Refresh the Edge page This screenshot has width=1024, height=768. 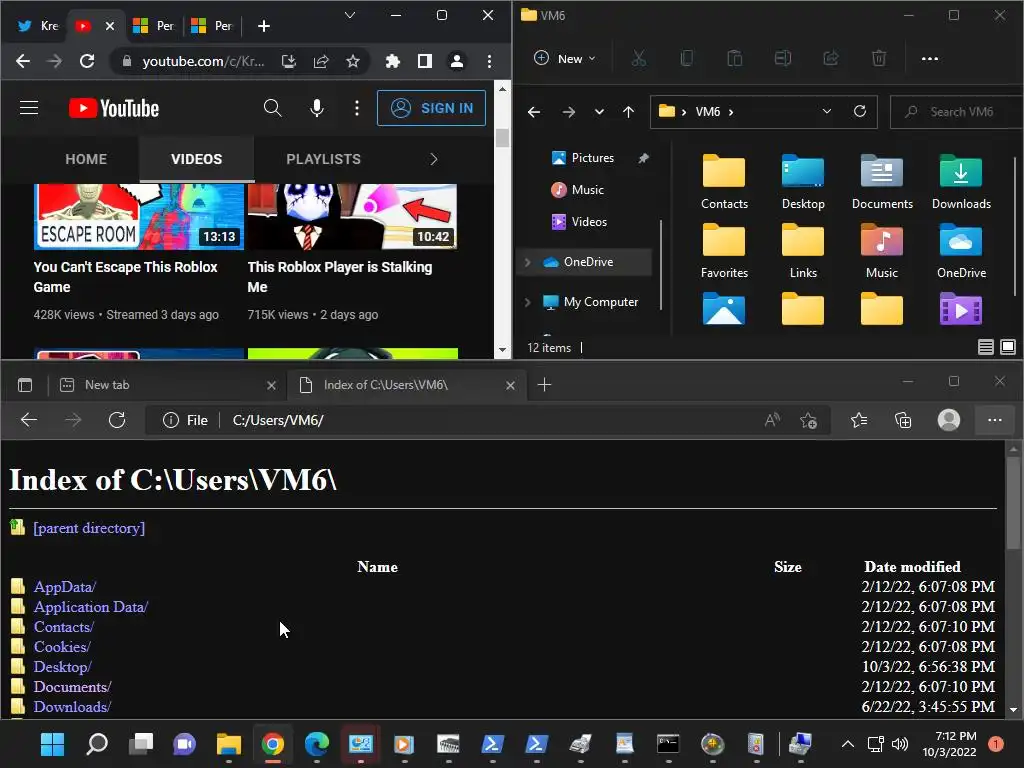tap(117, 420)
